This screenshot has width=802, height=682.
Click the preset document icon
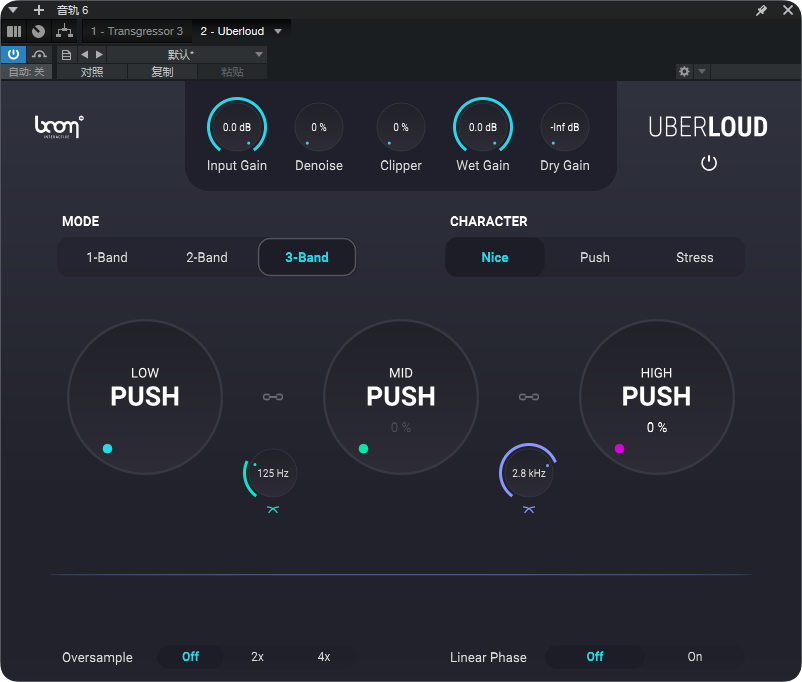pyautogui.click(x=66, y=55)
